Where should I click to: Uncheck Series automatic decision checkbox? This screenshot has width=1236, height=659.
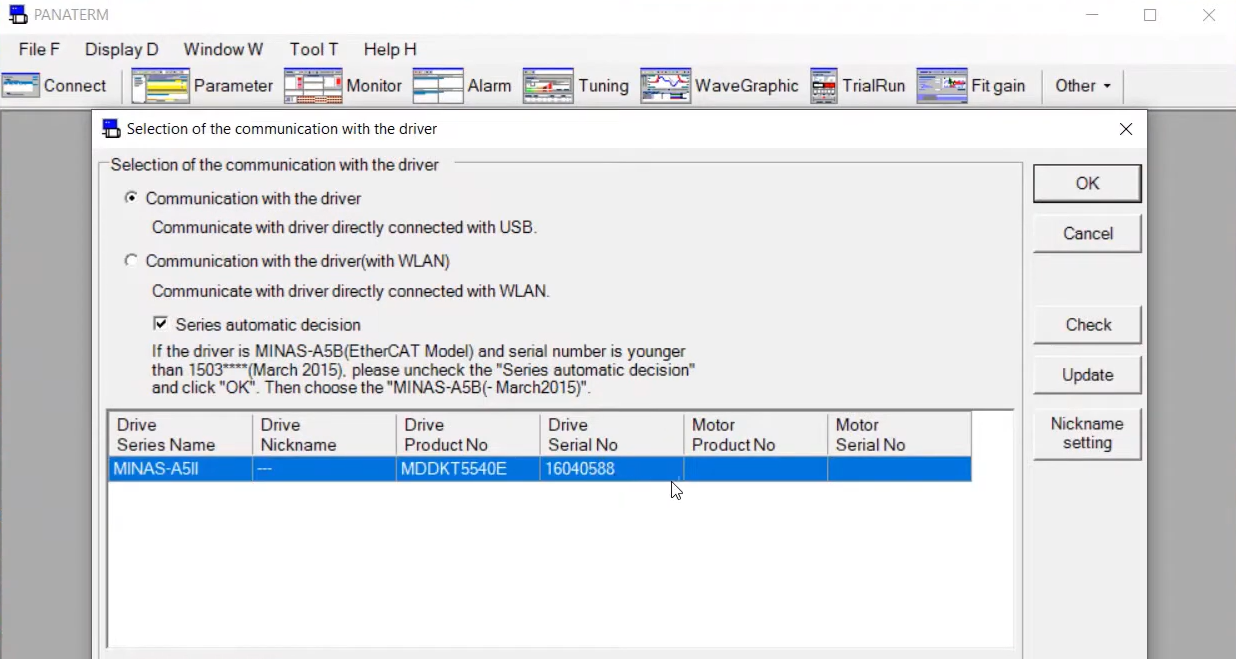(160, 324)
